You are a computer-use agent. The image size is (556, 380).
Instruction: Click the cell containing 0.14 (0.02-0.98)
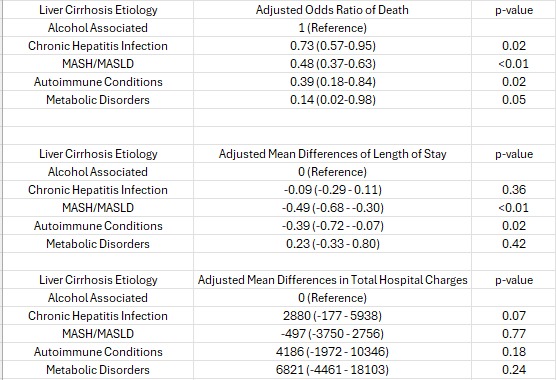click(332, 100)
